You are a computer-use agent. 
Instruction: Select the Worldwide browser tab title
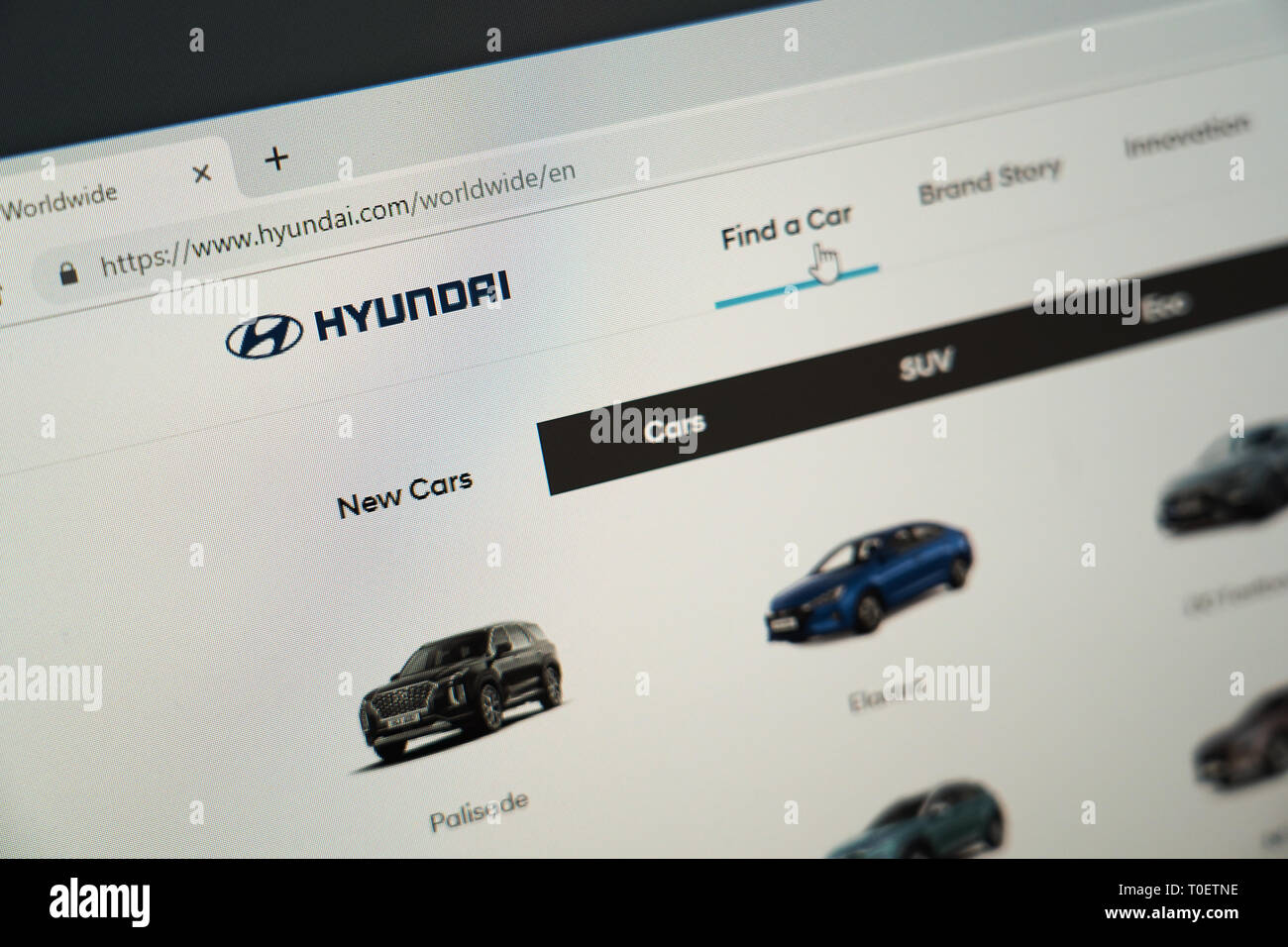pos(59,203)
